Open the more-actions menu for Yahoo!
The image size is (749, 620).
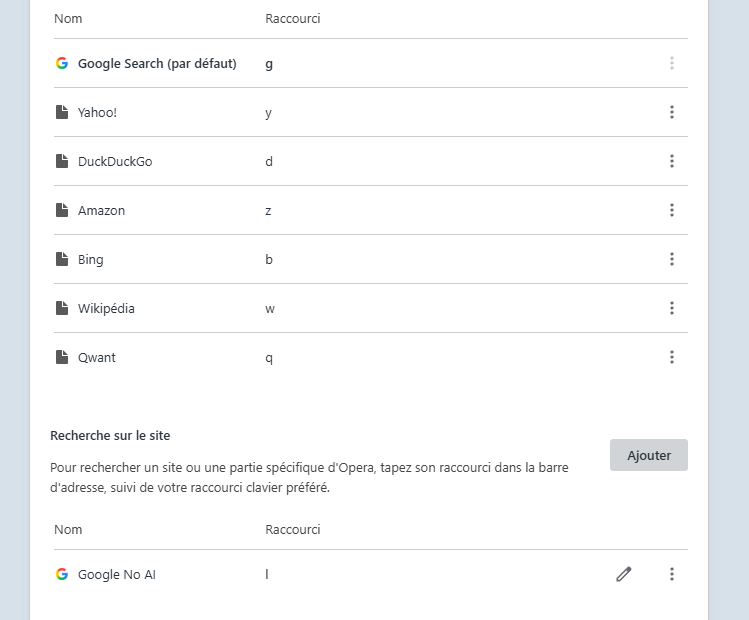coord(672,112)
